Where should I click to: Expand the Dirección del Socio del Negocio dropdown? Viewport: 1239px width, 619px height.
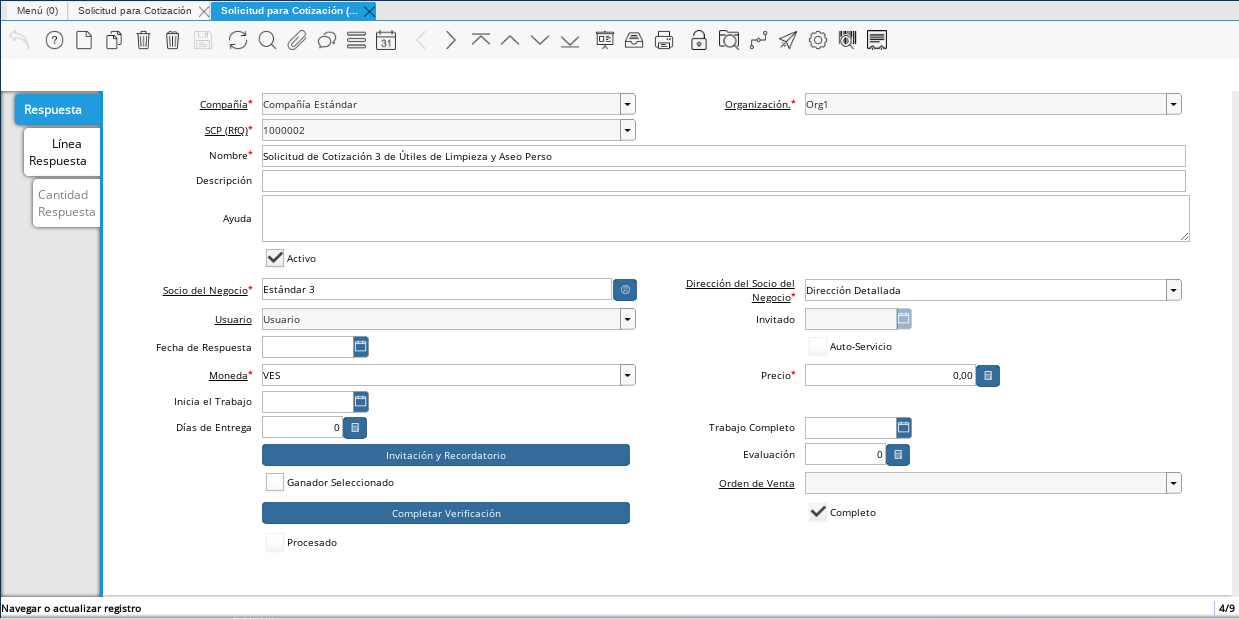click(1173, 290)
